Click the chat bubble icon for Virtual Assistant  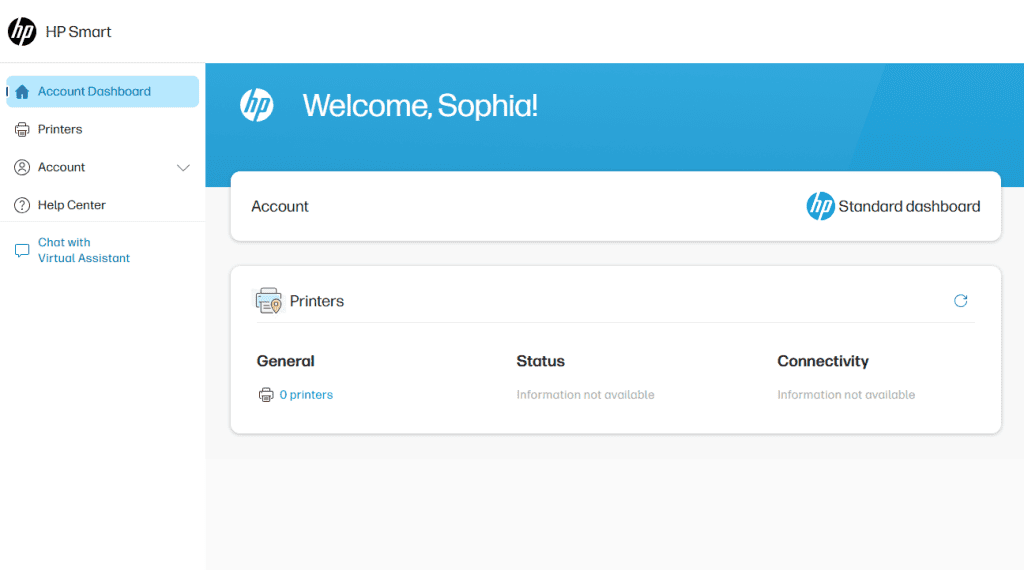point(22,251)
